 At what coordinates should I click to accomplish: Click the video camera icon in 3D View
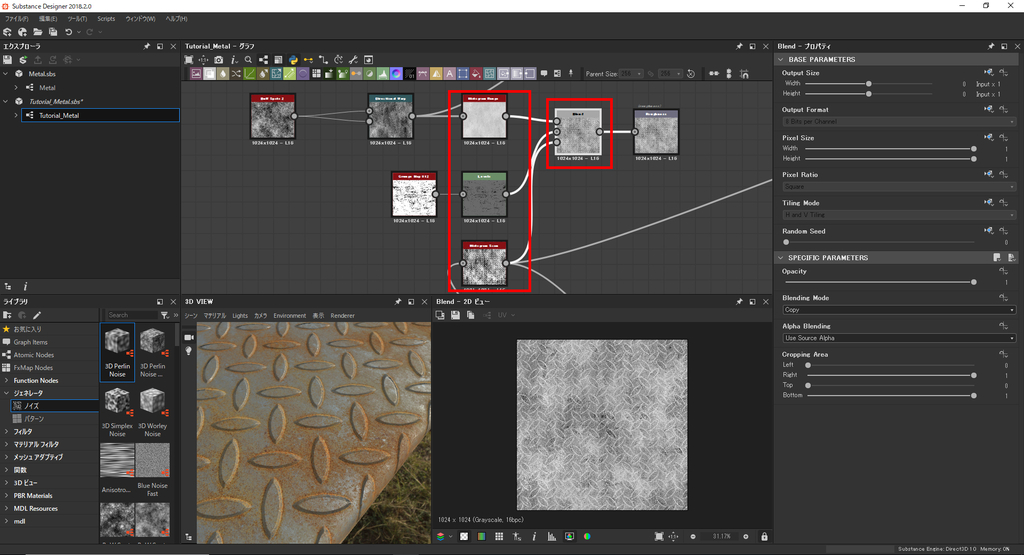coord(188,337)
